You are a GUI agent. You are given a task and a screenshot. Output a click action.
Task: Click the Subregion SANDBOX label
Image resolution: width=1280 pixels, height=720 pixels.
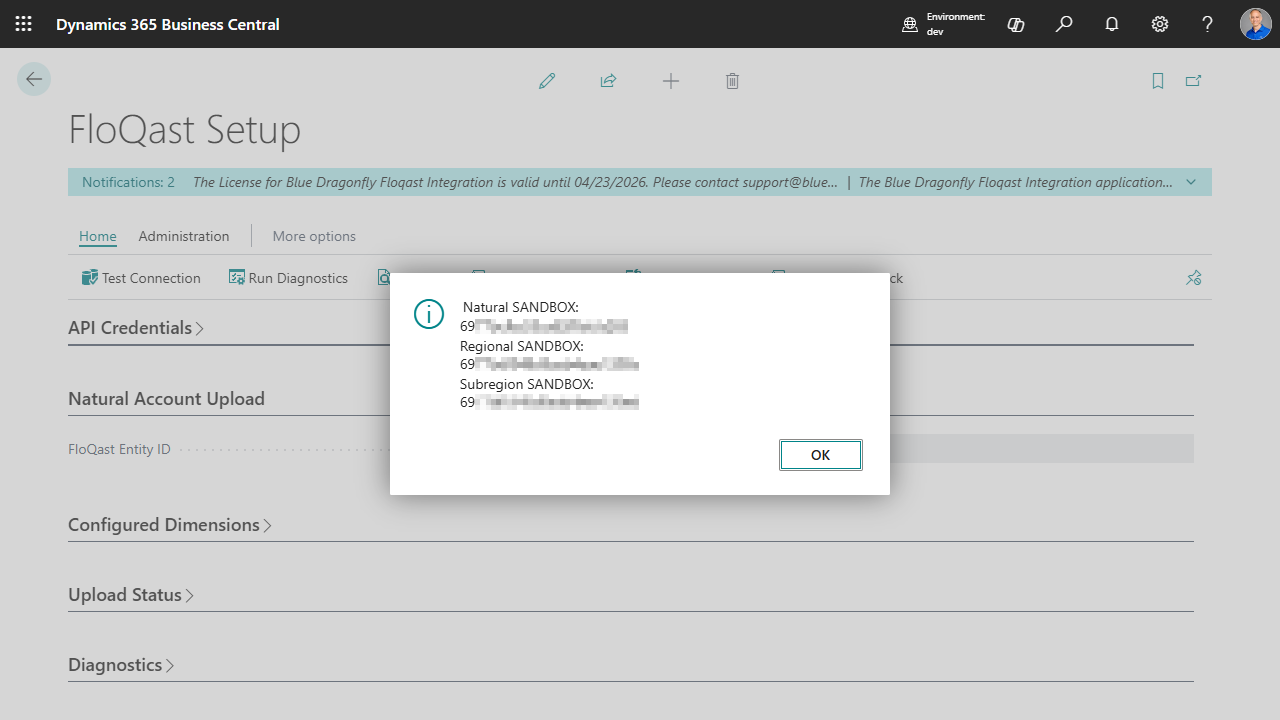[x=527, y=384]
